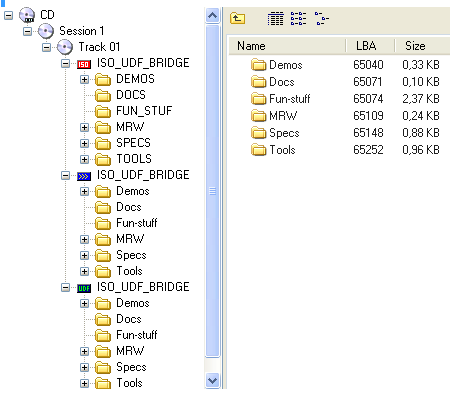Viewport: 452px width, 396px height.
Task: Click the Specs folder icon in file list
Action: (x=258, y=133)
